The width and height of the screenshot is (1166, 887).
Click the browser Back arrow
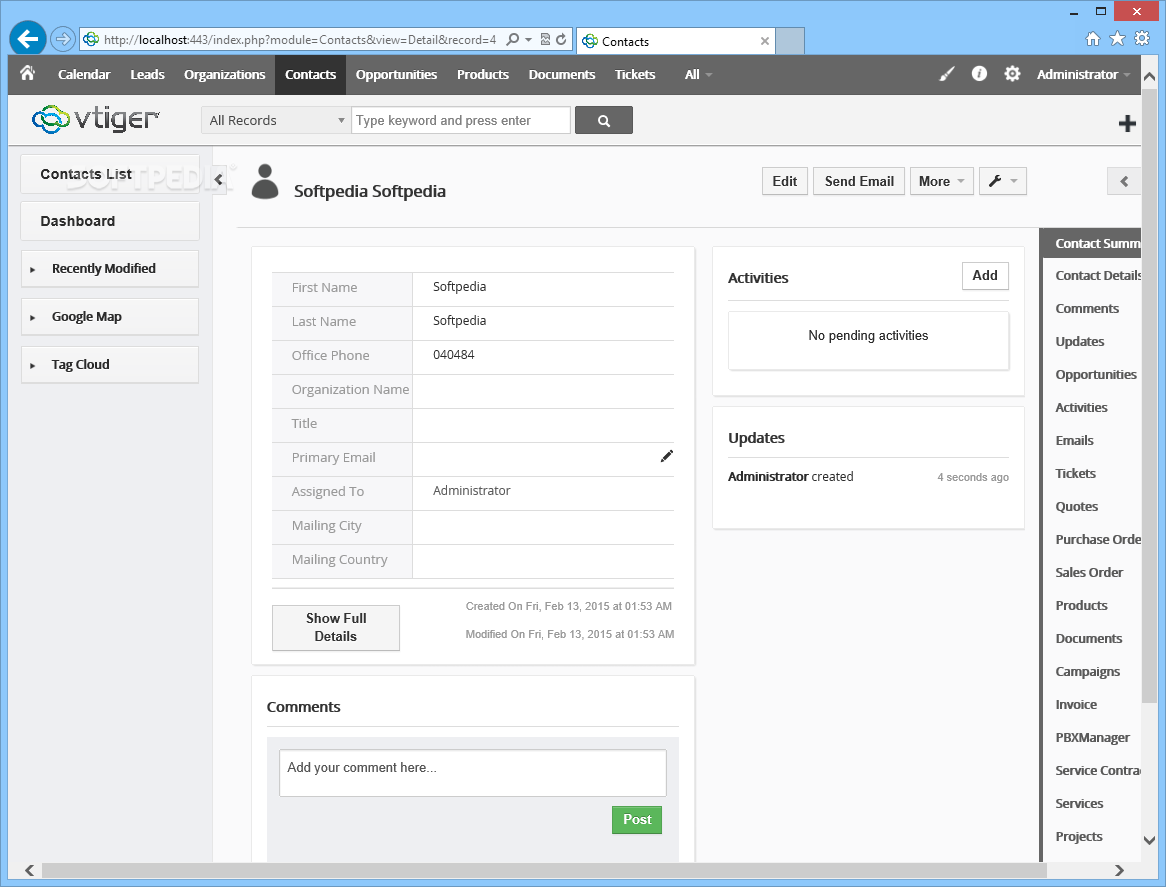28,39
